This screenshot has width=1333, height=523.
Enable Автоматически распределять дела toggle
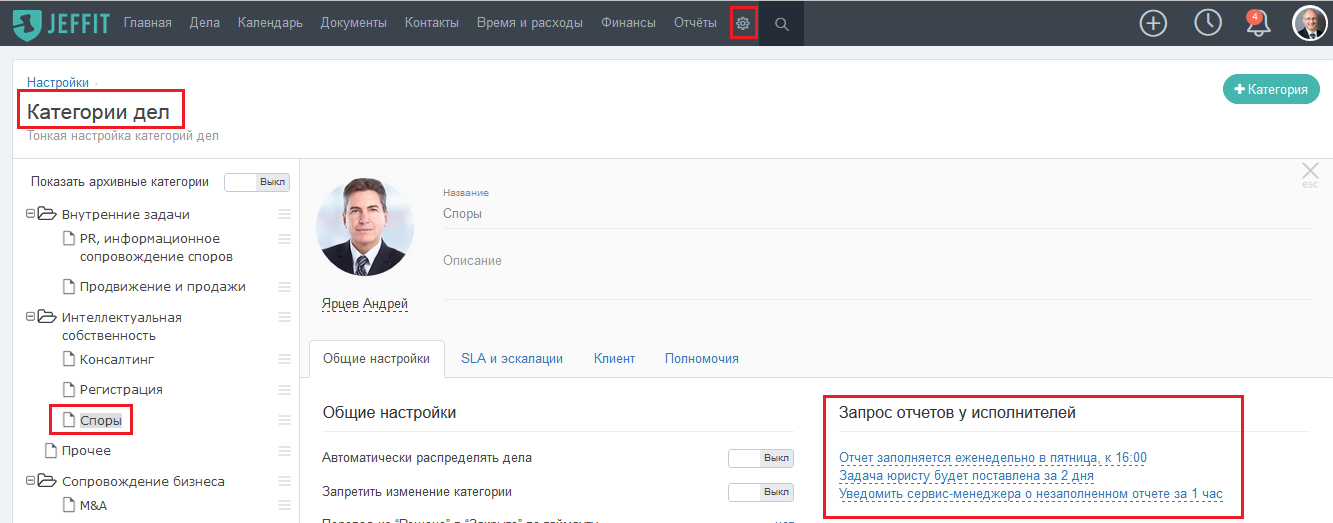(x=761, y=458)
